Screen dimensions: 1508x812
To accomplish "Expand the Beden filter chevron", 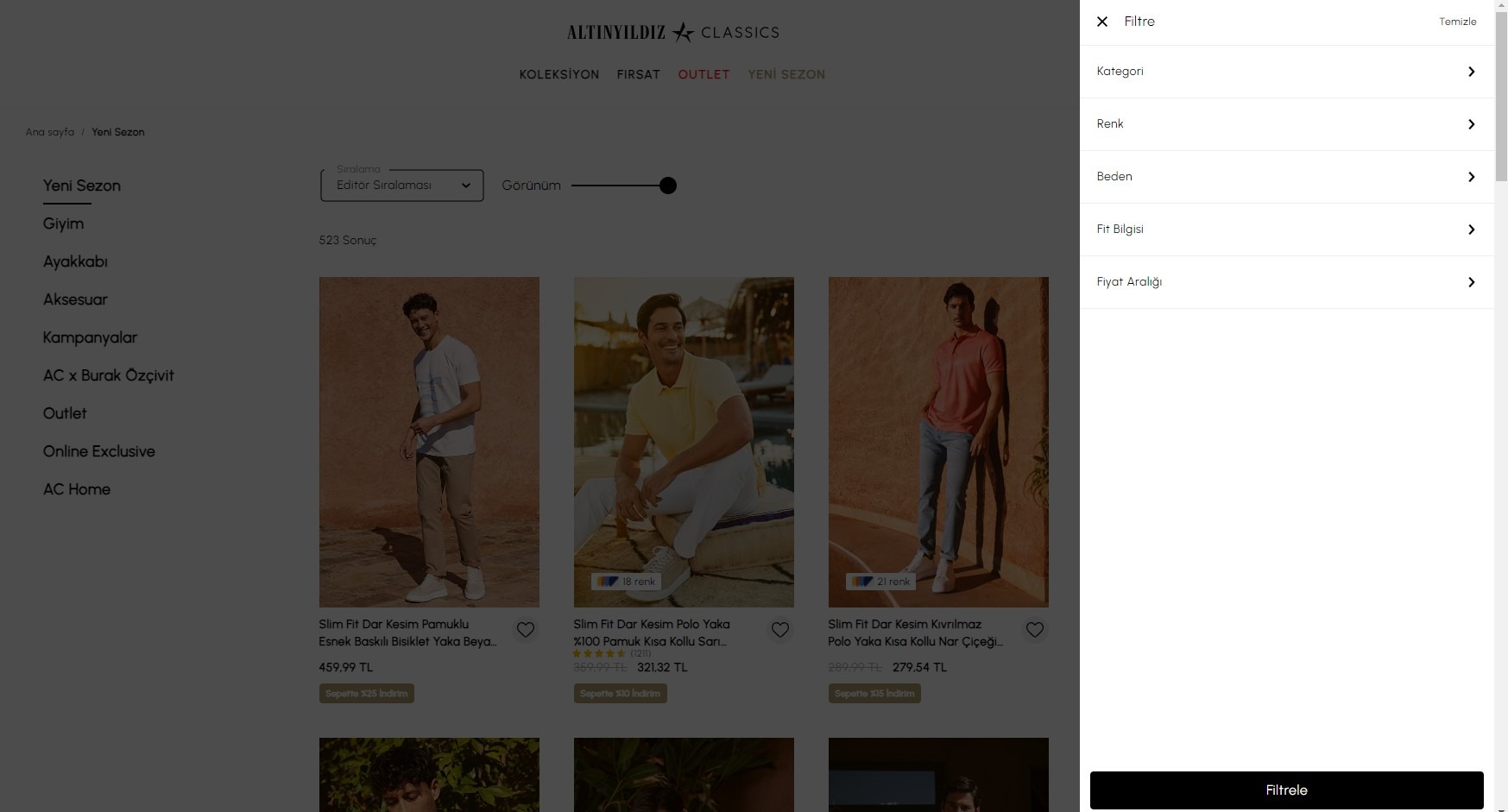I will click(x=1472, y=177).
